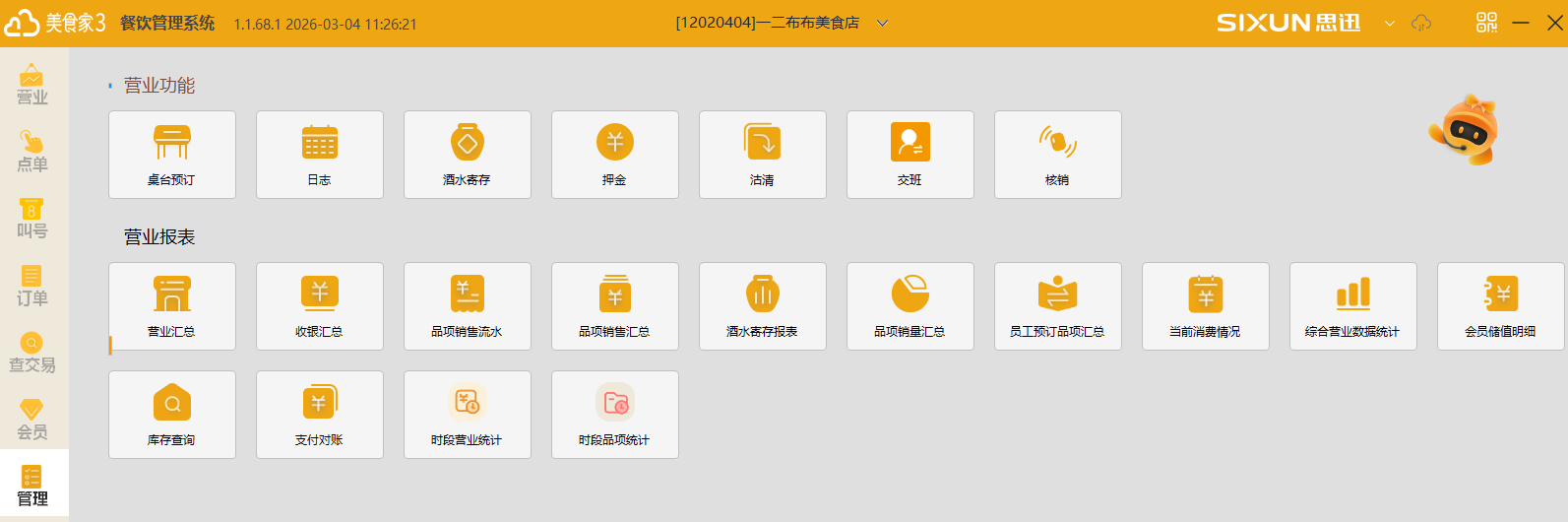
Task: Open the 日志 log calendar icon
Action: pyautogui.click(x=319, y=144)
